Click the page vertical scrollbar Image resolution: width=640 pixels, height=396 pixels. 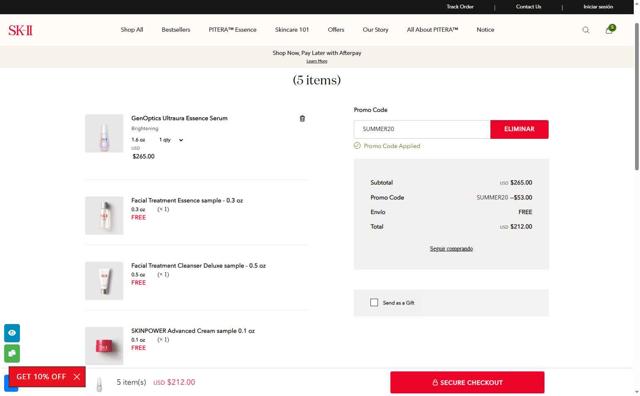point(637,96)
